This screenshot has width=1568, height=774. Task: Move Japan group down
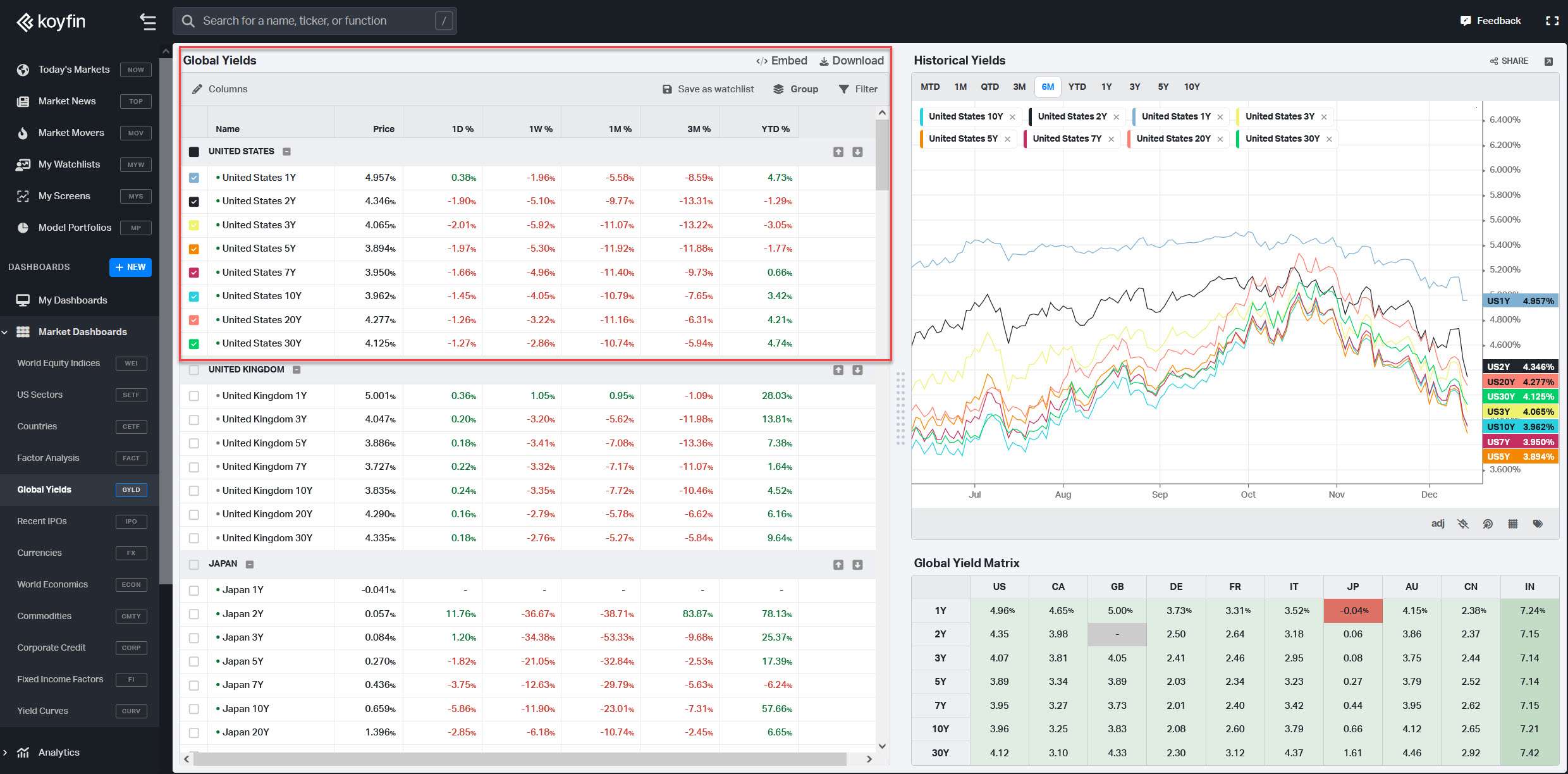[x=857, y=565]
